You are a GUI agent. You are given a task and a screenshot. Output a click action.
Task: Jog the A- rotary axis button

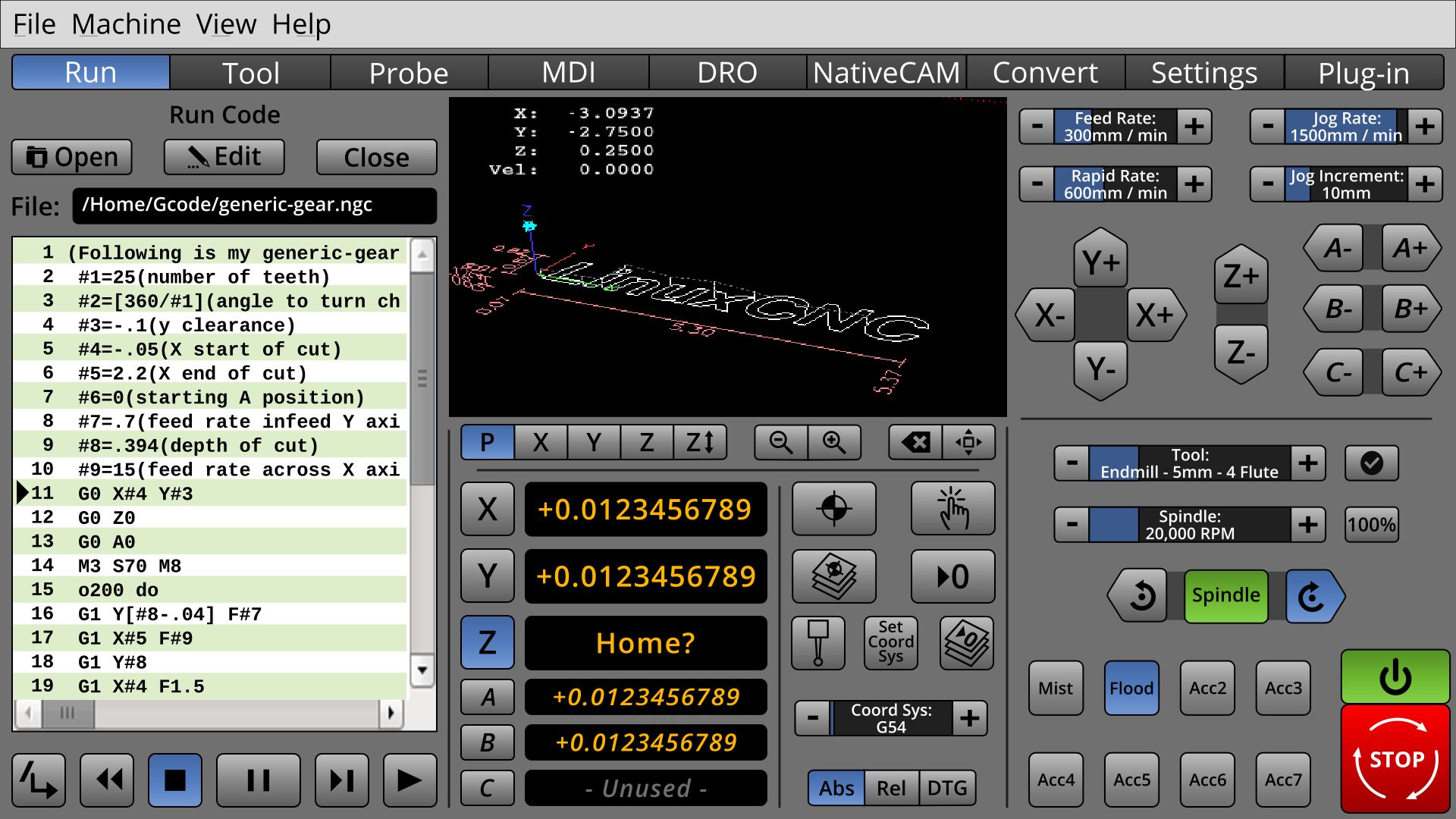[x=1335, y=248]
